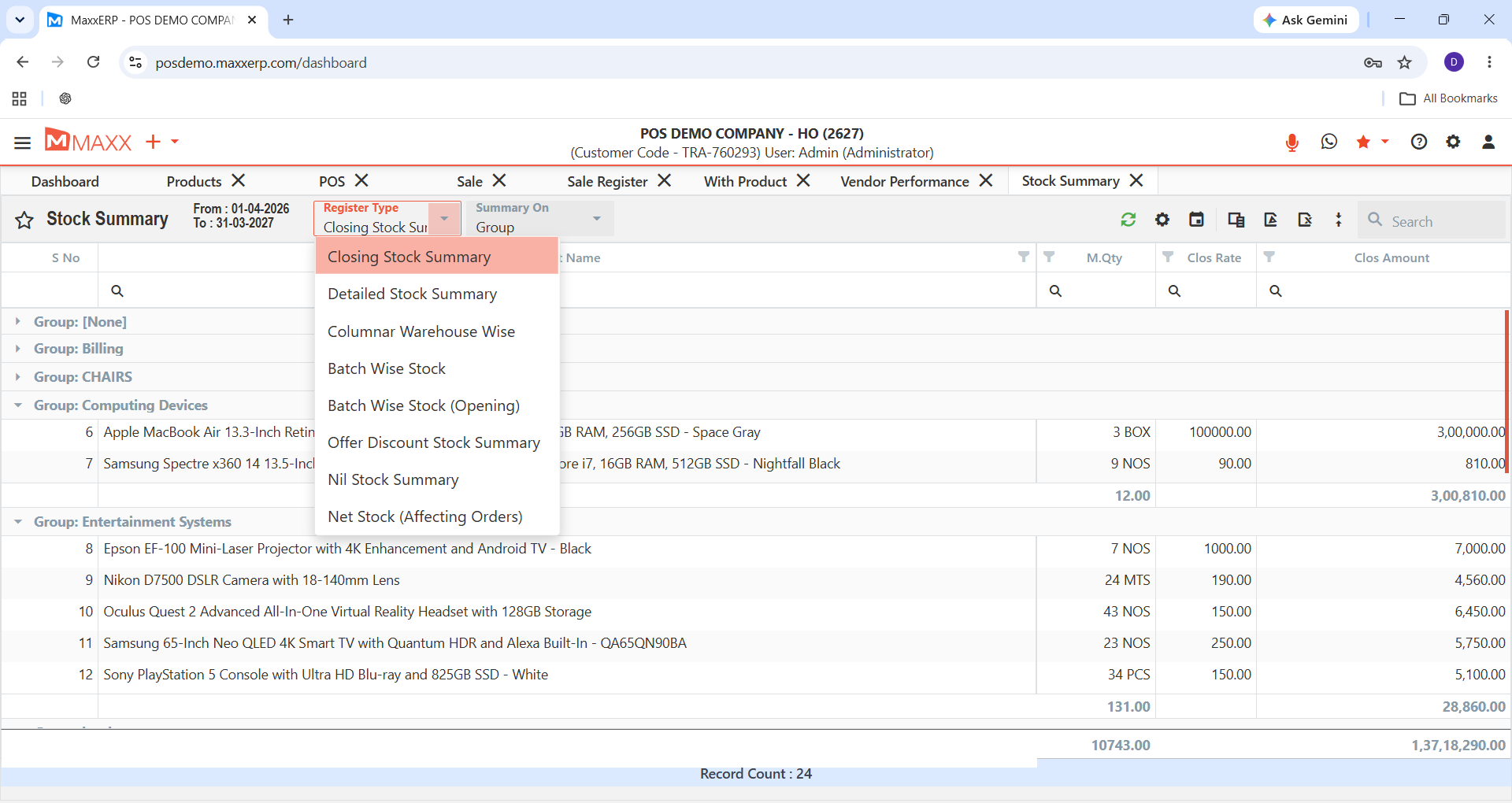Screen dimensions: 1512x803
Task: Select Closing Stock Summary option
Action: 437,257
